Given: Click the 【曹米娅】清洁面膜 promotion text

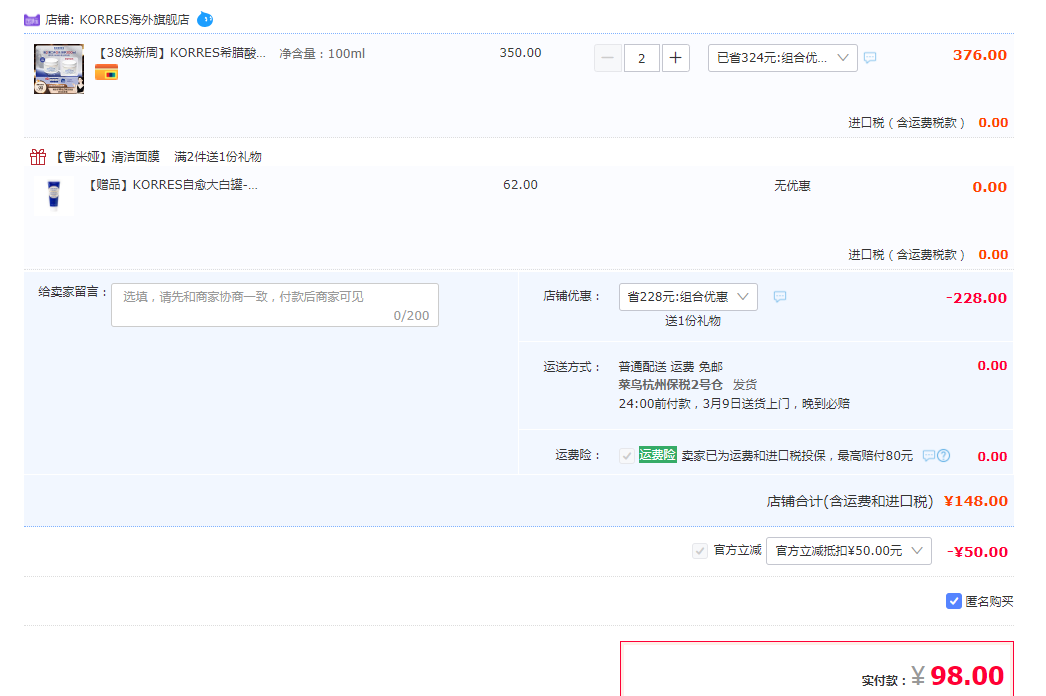Looking at the screenshot, I should [x=105, y=157].
